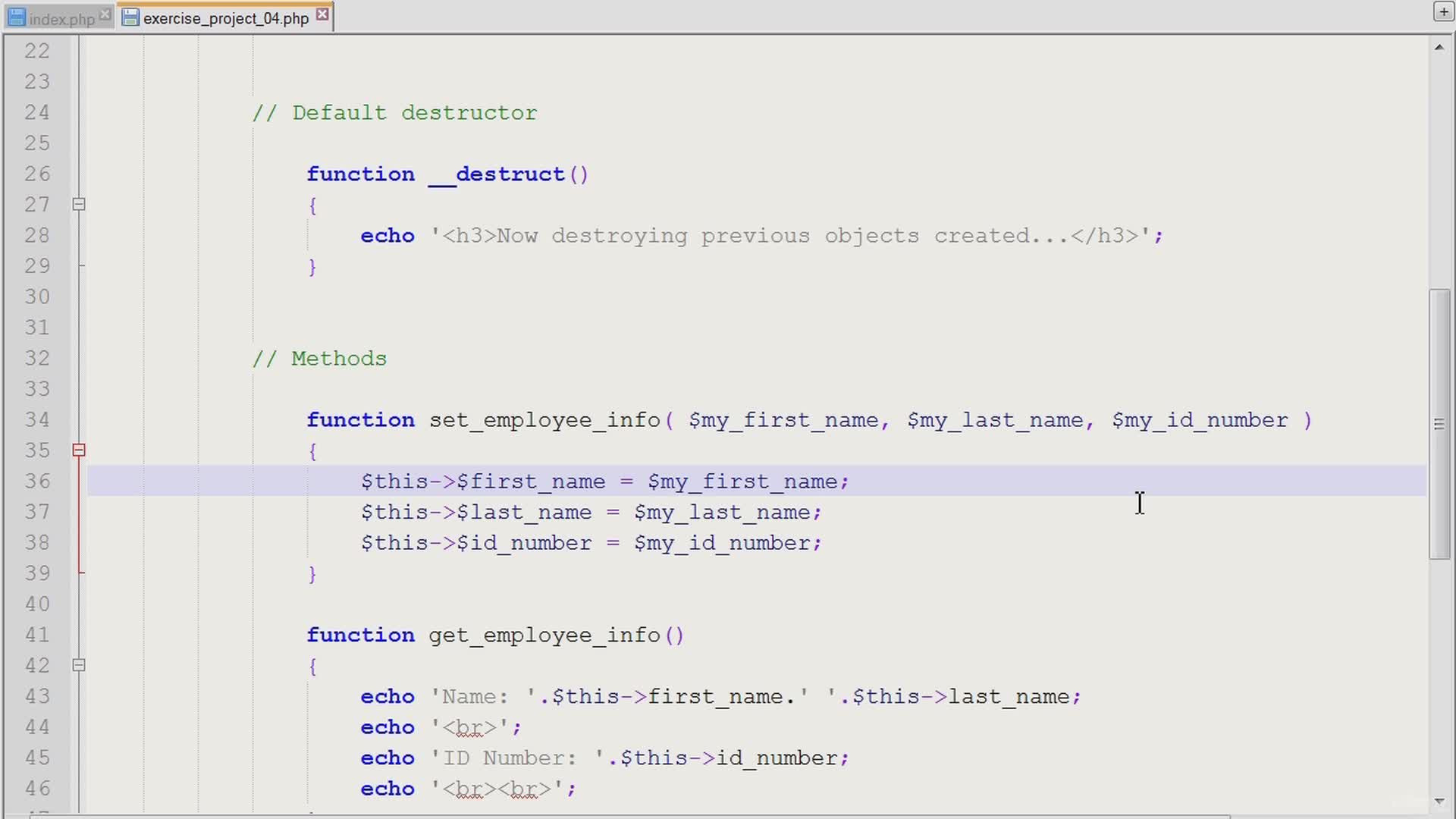Place cursor on the set_employee_info function name
This screenshot has height=819, width=1456.
[544, 420]
